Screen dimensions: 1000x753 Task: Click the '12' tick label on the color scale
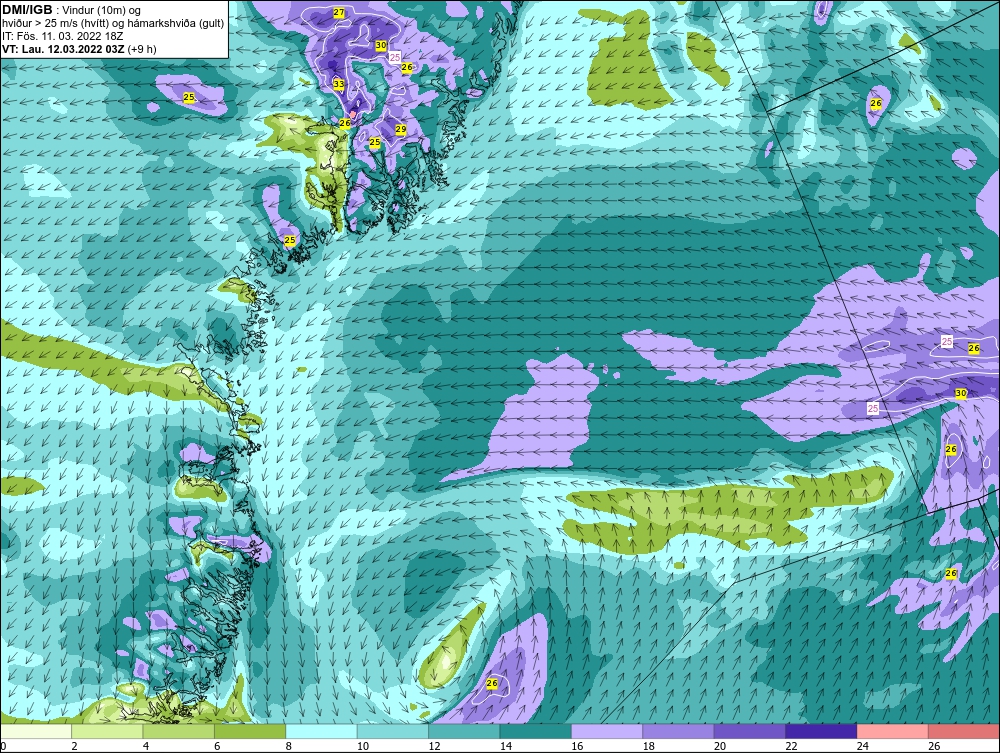pos(434,746)
